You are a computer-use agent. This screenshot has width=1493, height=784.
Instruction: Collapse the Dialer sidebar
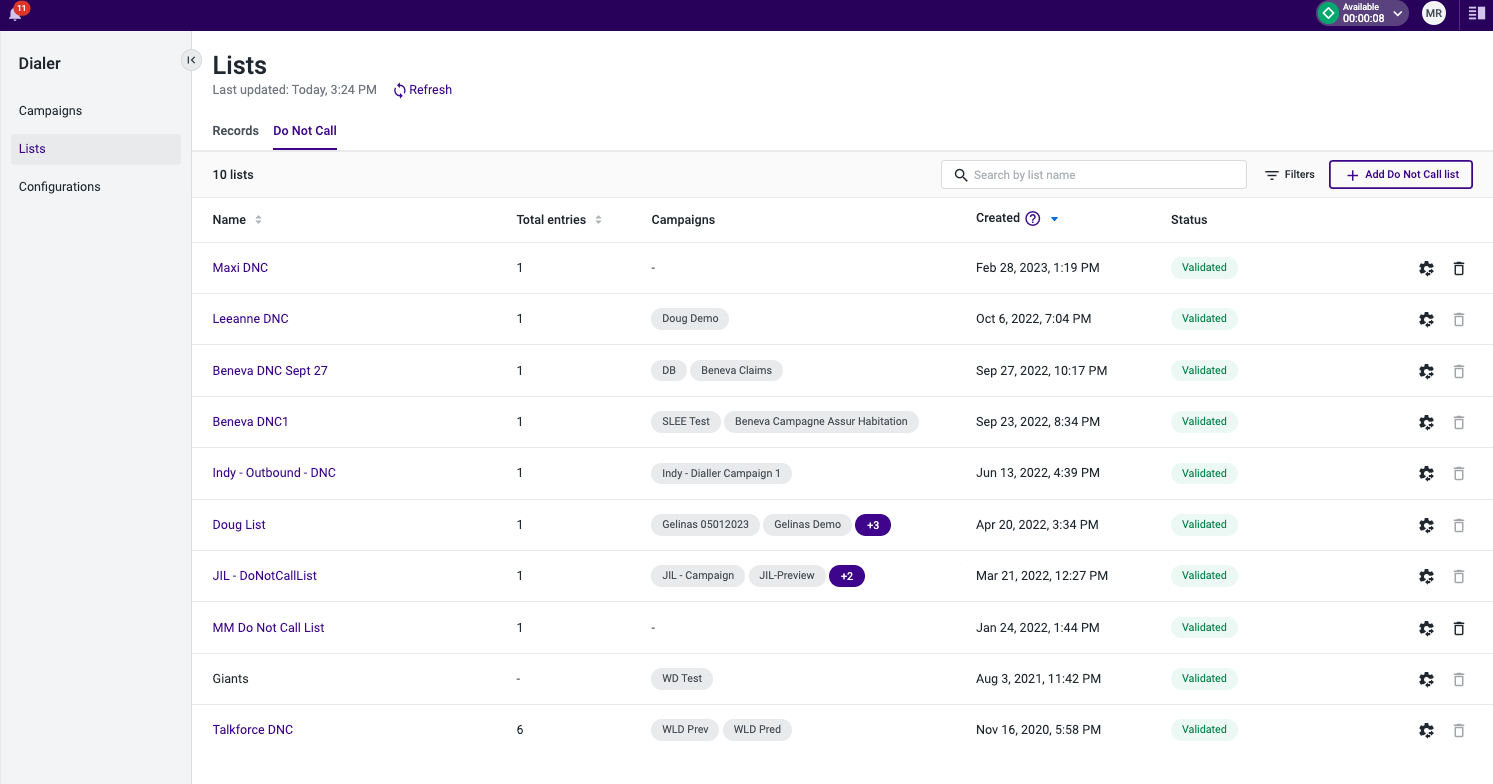coord(191,60)
